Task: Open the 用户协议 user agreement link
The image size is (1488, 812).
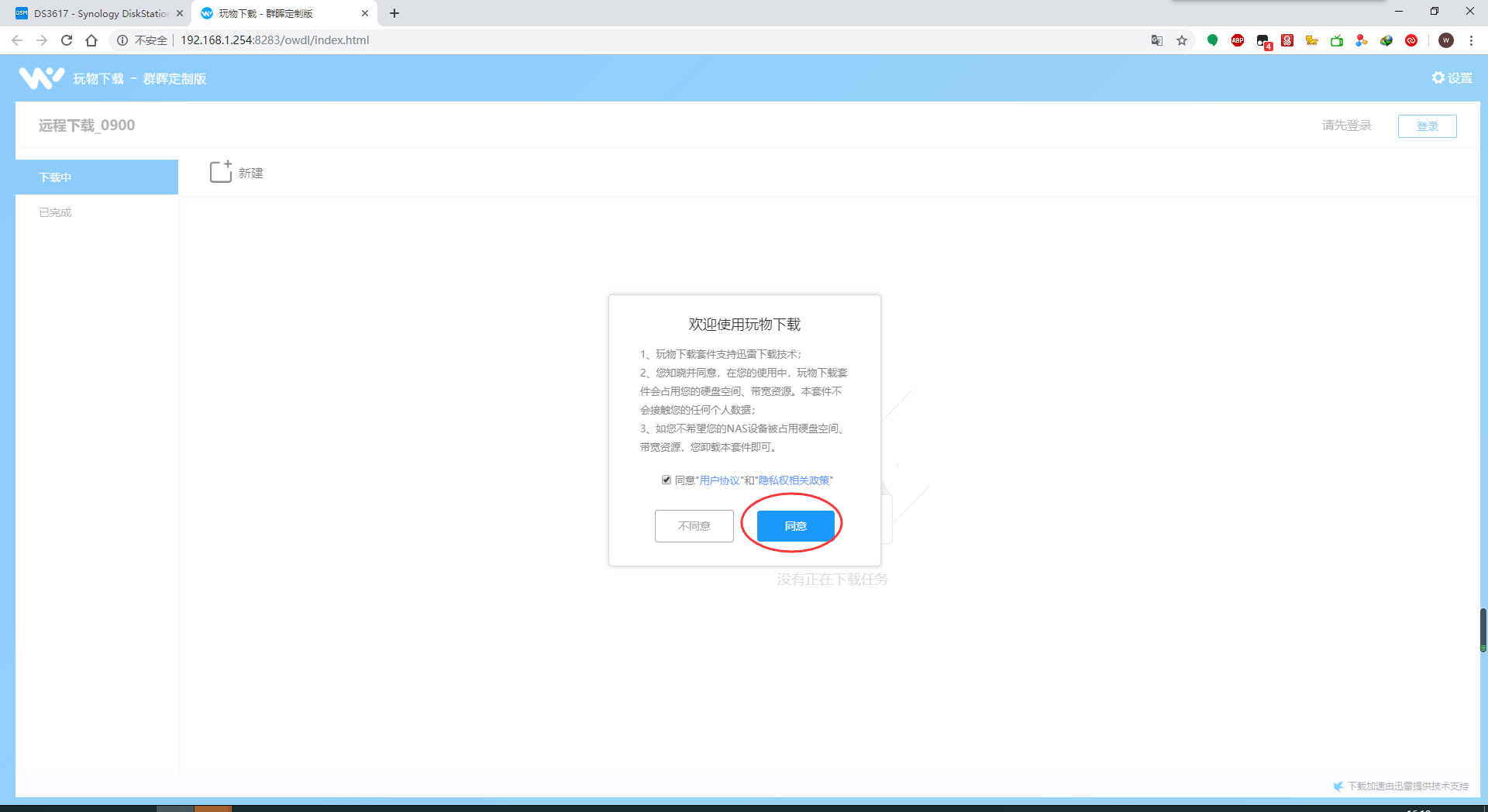Action: pyautogui.click(x=719, y=480)
